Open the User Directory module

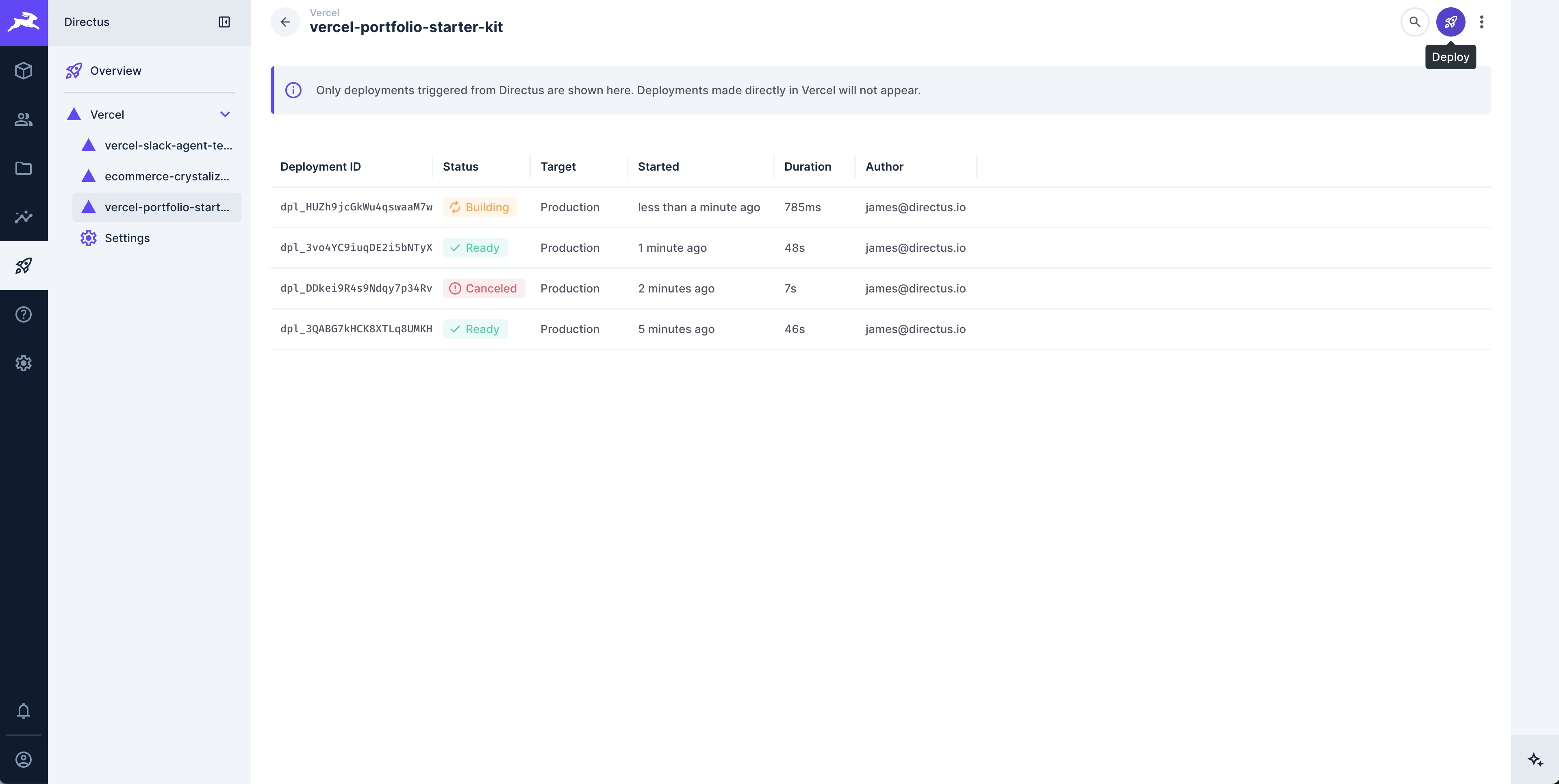click(24, 119)
